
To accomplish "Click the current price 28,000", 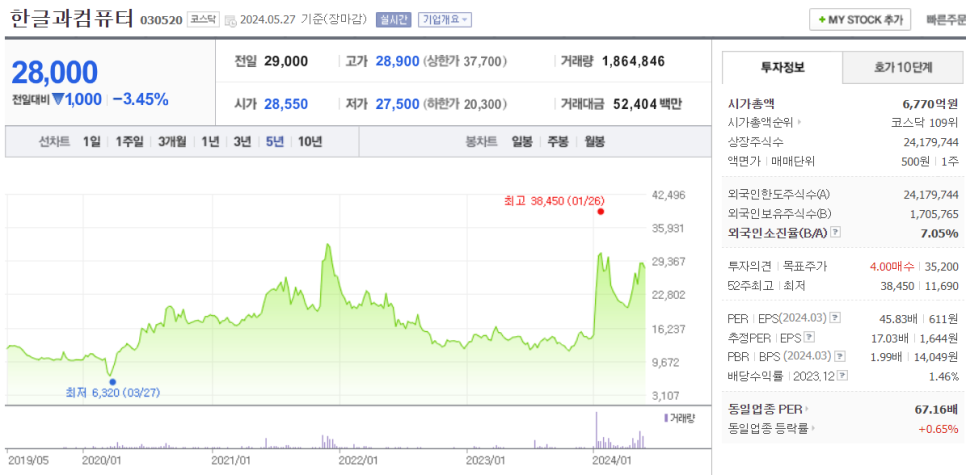I will tap(55, 72).
